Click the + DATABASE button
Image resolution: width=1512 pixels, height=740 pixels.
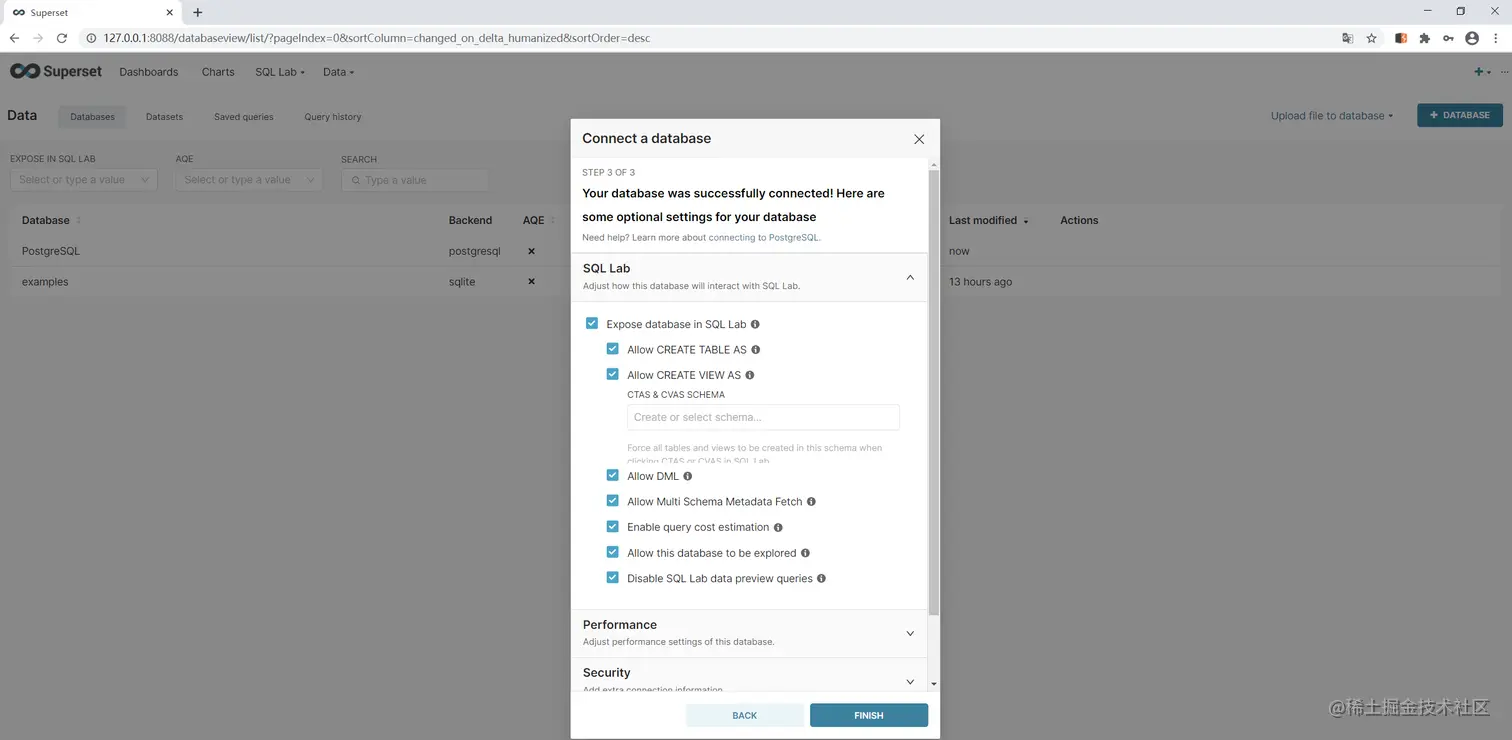1460,115
